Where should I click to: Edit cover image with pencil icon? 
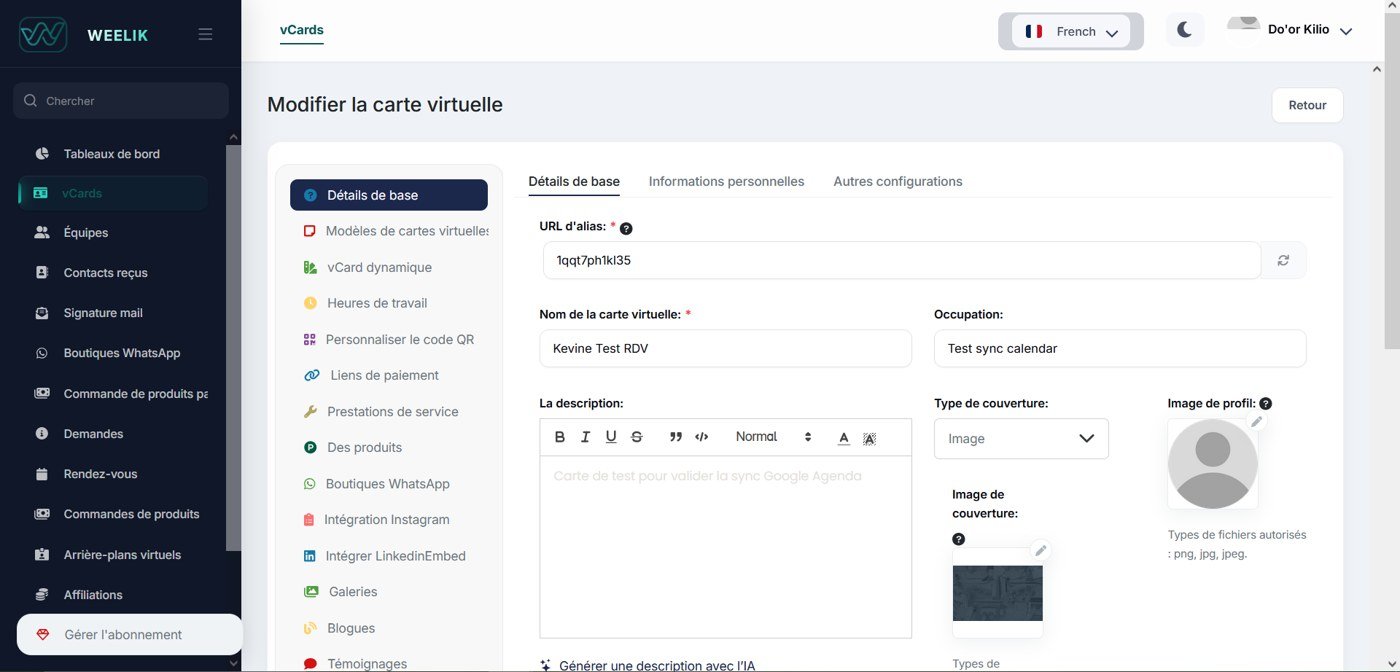[x=1040, y=550]
